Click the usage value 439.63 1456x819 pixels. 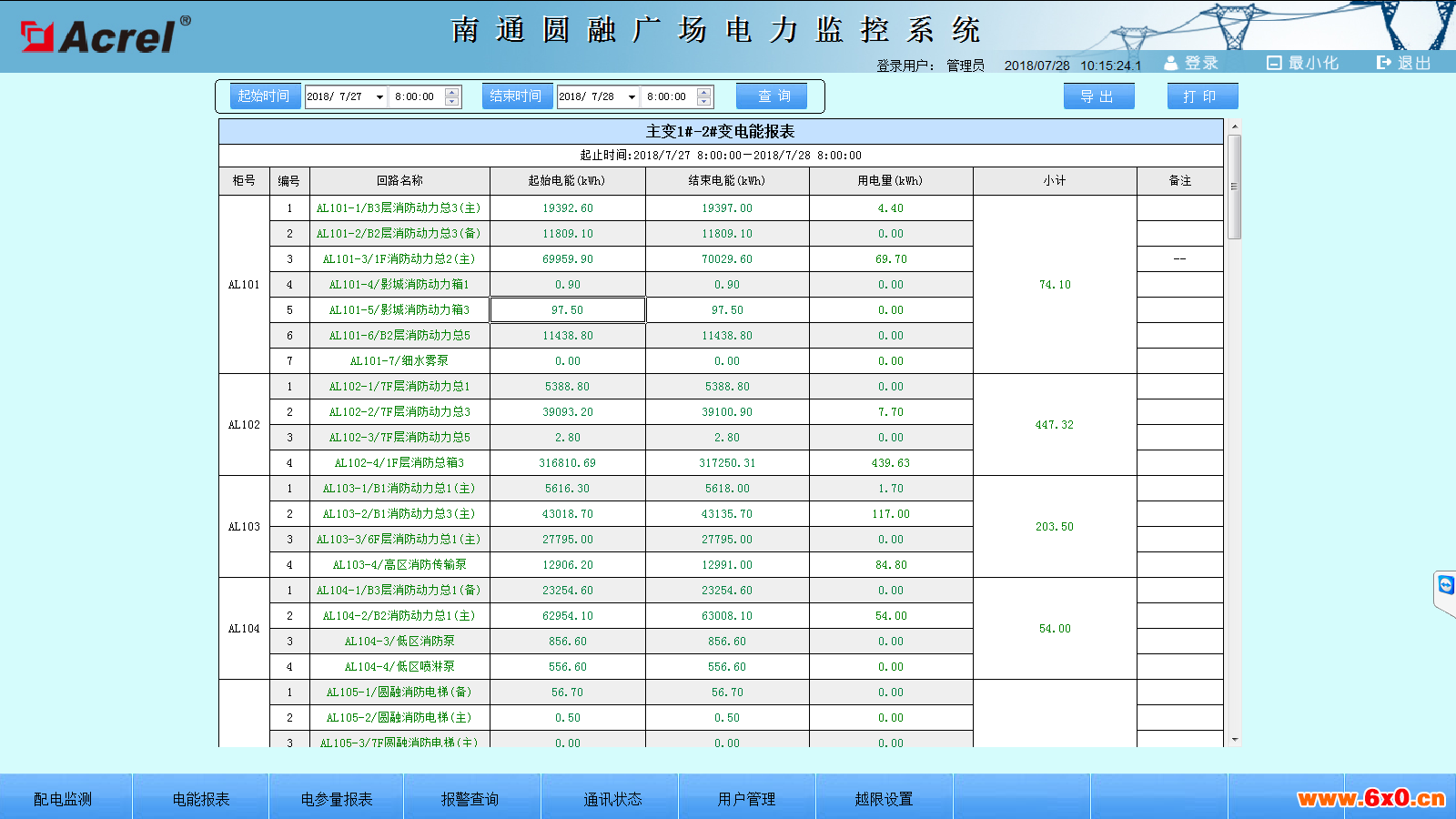[891, 463]
